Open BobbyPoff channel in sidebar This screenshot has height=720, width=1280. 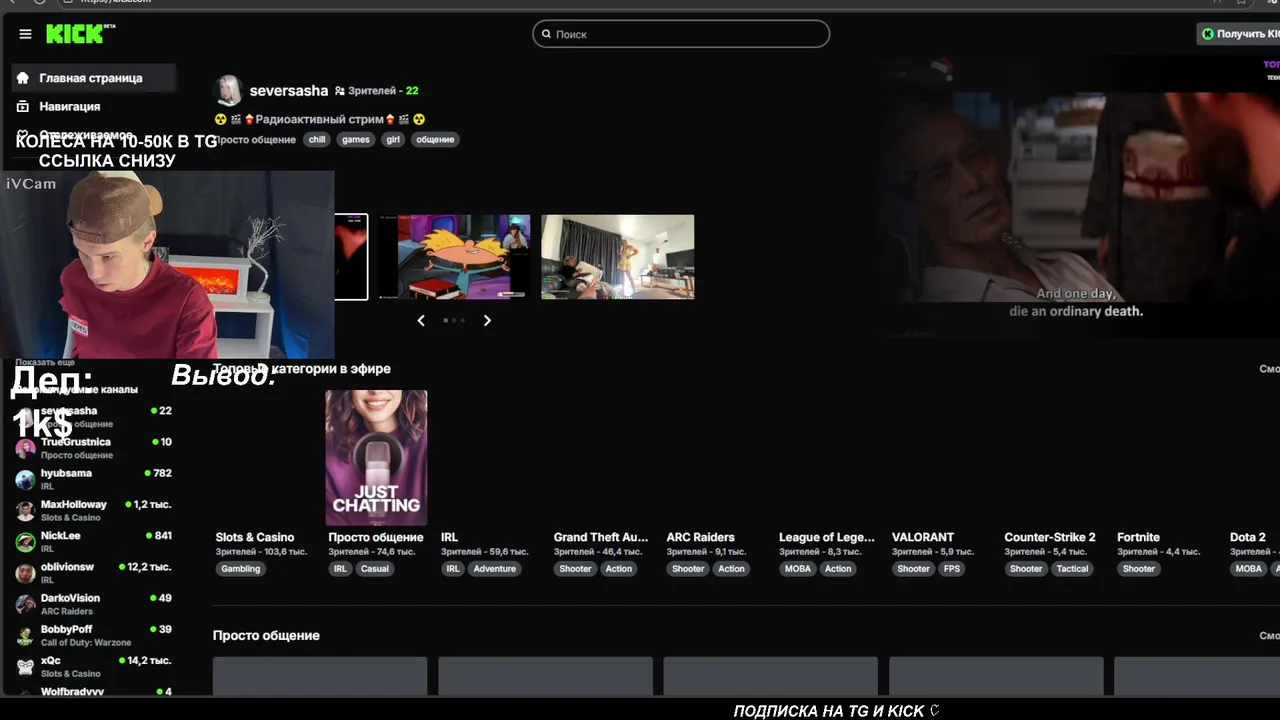pyautogui.click(x=94, y=635)
